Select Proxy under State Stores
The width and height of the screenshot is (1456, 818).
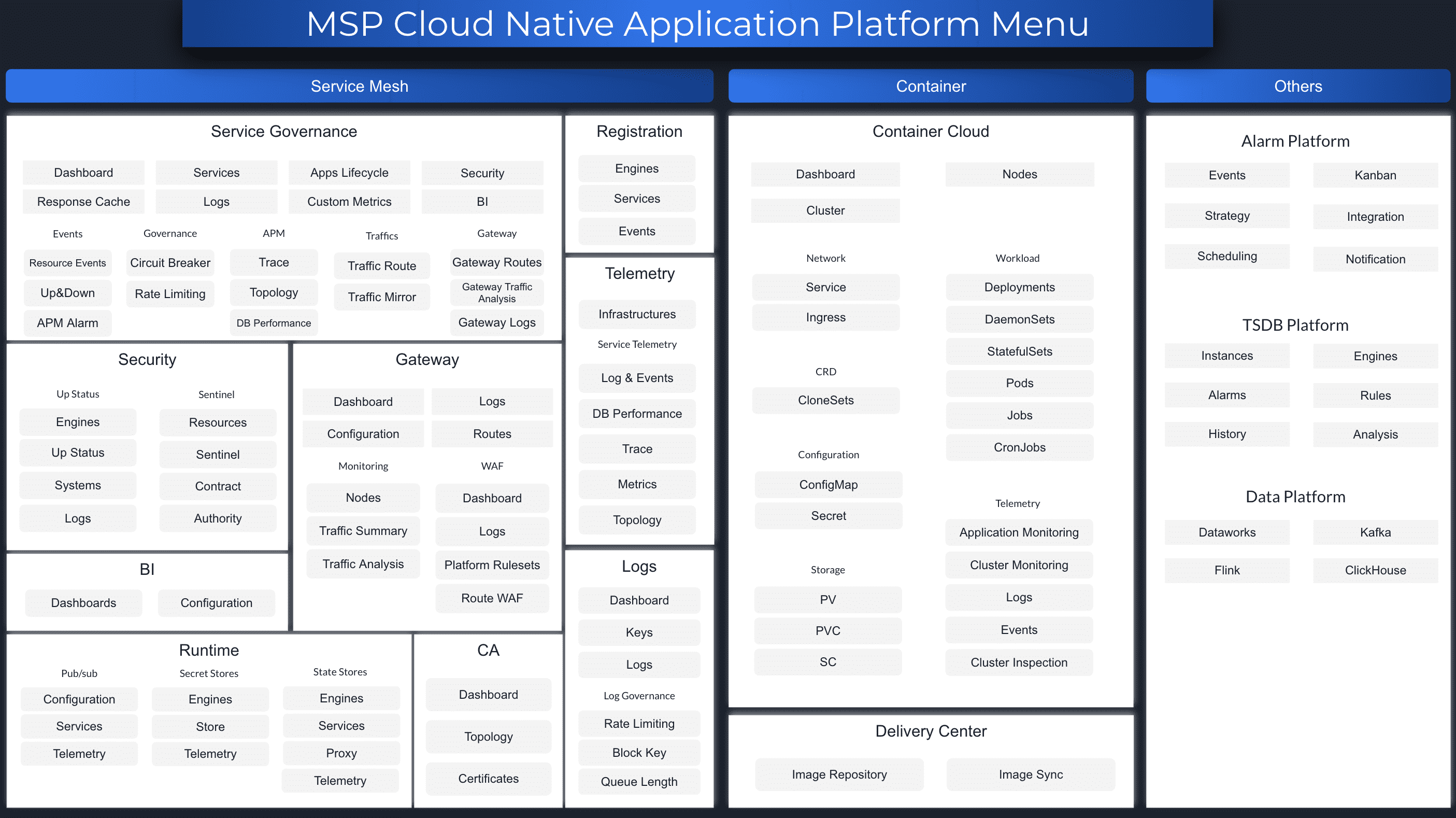click(x=341, y=753)
